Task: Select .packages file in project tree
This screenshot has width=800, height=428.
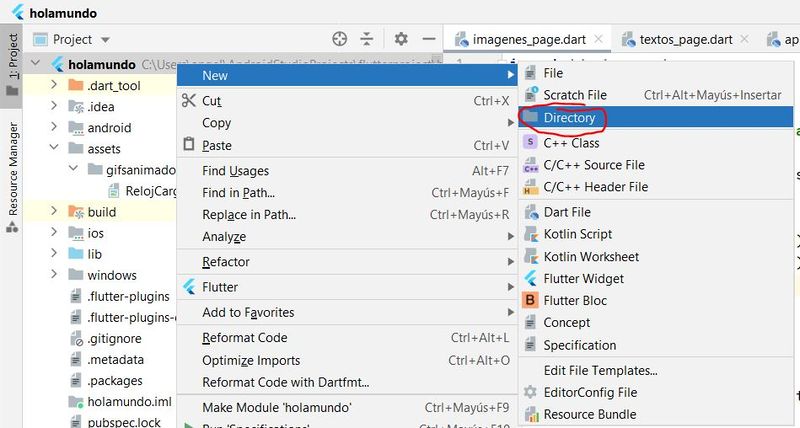Action: point(106,381)
